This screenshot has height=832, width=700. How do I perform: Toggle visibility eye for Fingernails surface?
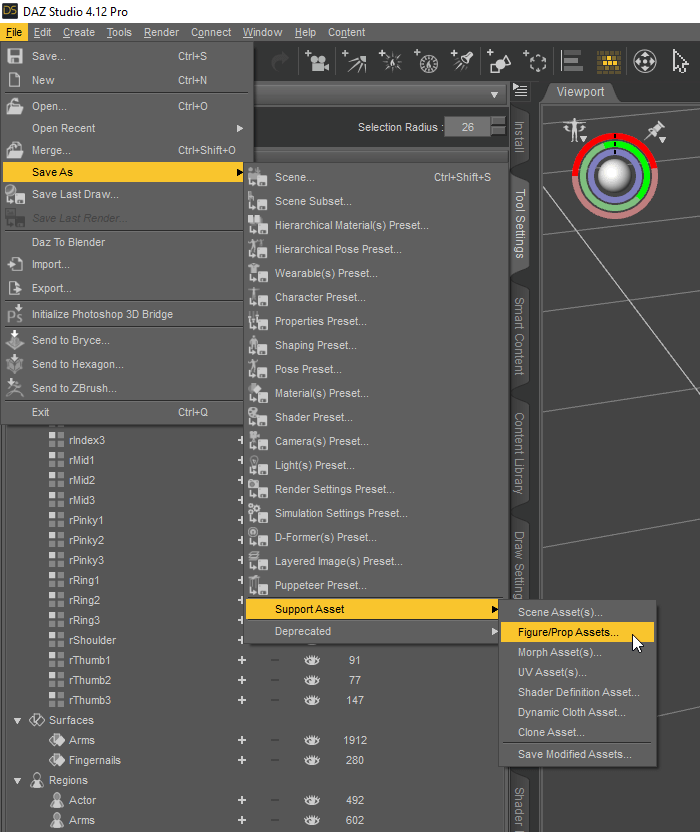click(x=312, y=760)
